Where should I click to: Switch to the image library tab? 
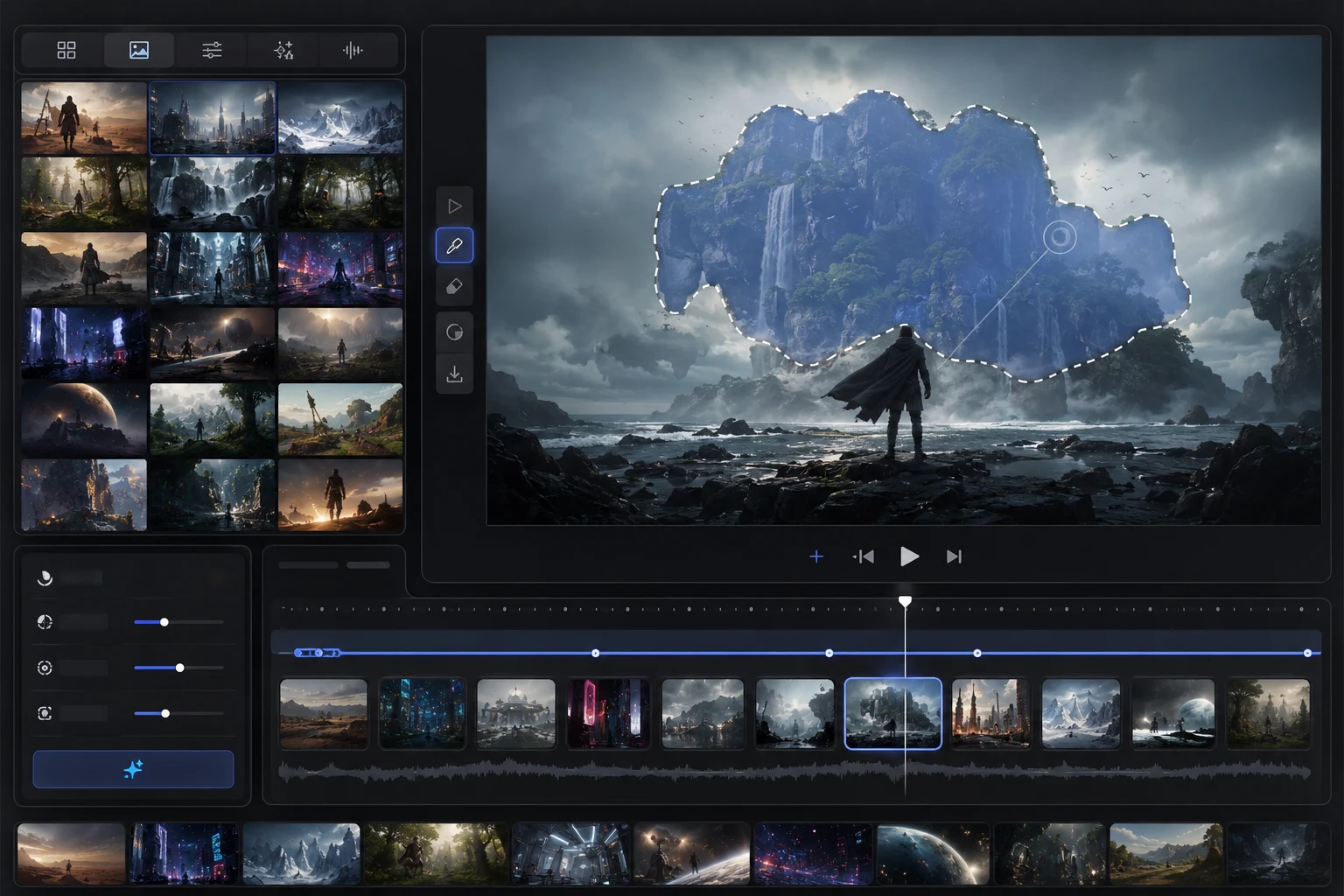[x=138, y=51]
